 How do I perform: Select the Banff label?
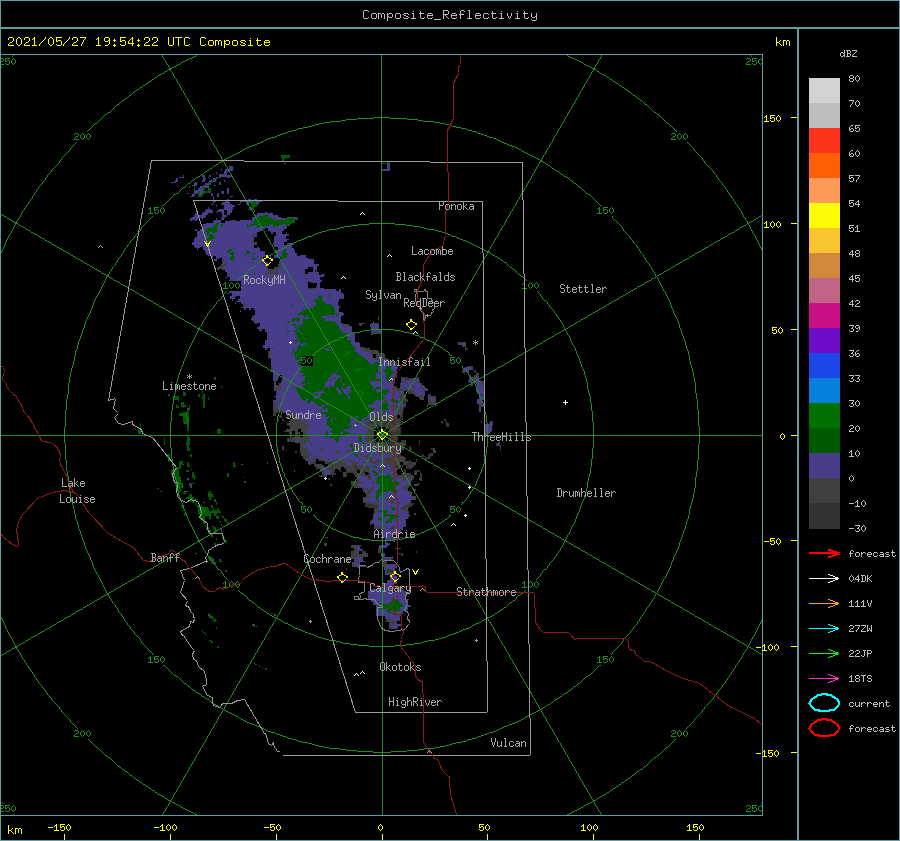(165, 557)
